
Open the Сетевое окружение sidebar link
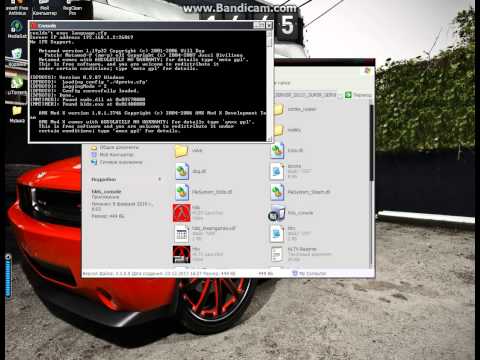[x=117, y=162]
